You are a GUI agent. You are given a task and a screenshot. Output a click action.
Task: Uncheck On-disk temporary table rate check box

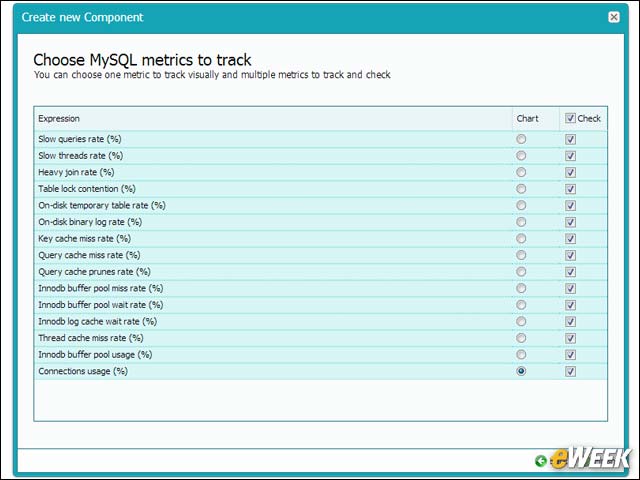click(x=570, y=206)
